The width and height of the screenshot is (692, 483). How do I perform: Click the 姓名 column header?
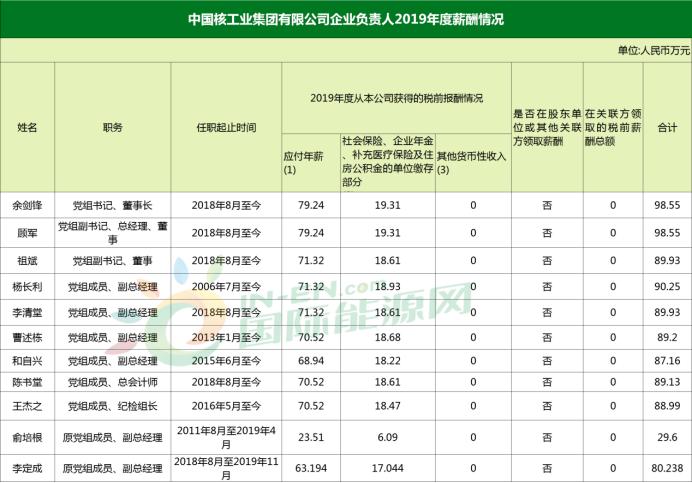tap(27, 128)
